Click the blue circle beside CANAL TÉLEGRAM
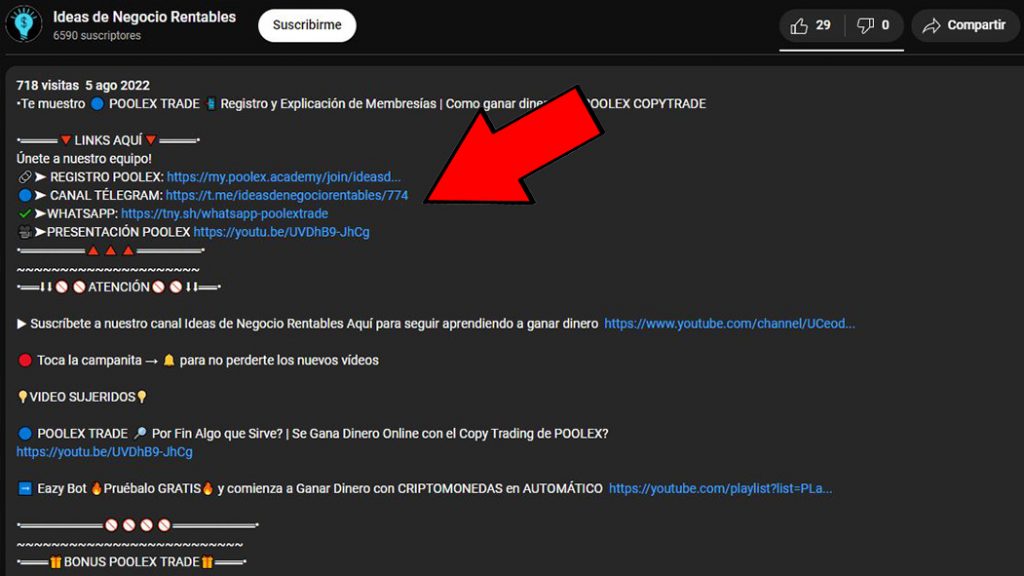Image resolution: width=1024 pixels, height=576 pixels. 25,196
